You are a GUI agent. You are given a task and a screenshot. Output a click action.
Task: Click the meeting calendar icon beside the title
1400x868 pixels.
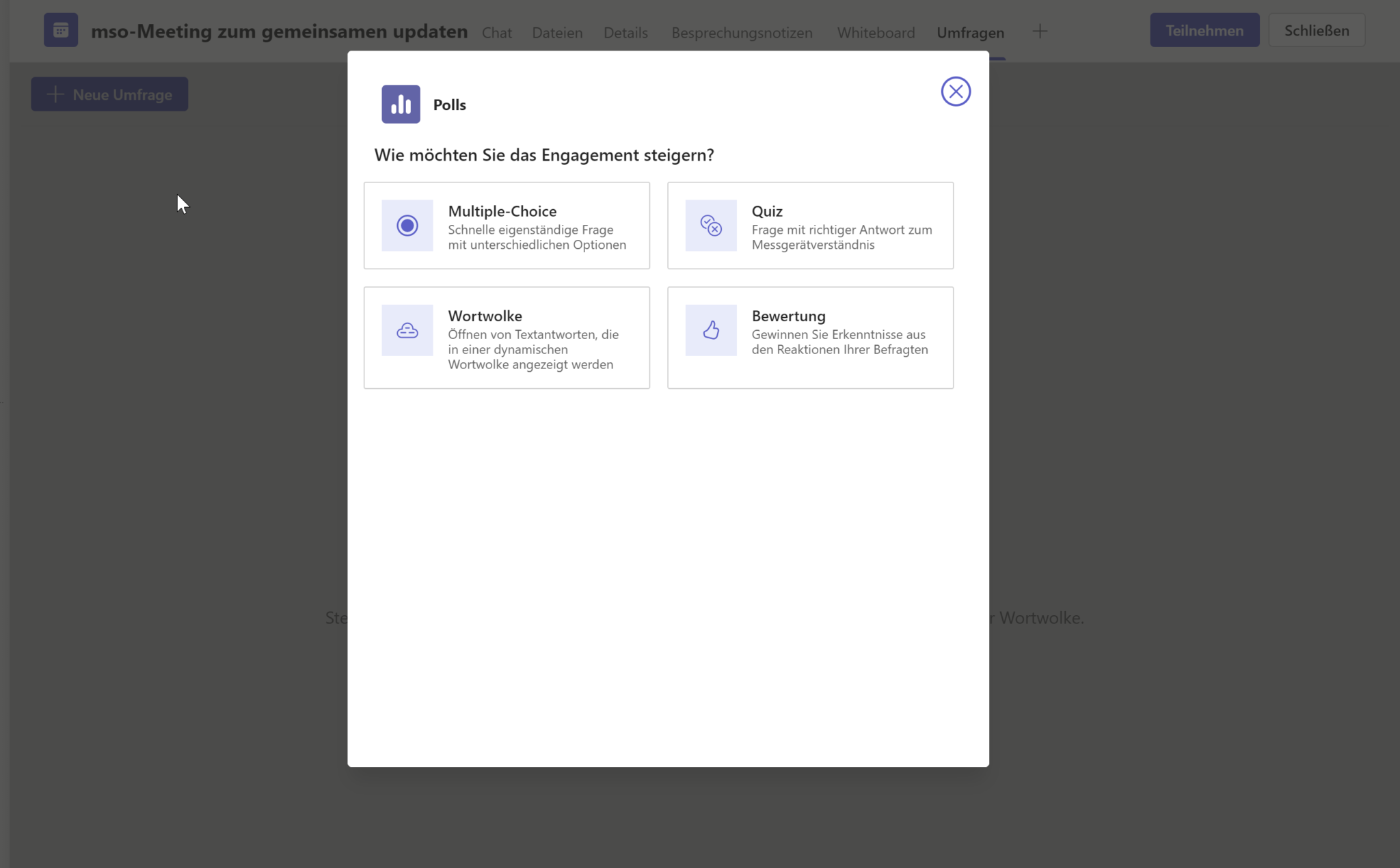coord(61,29)
